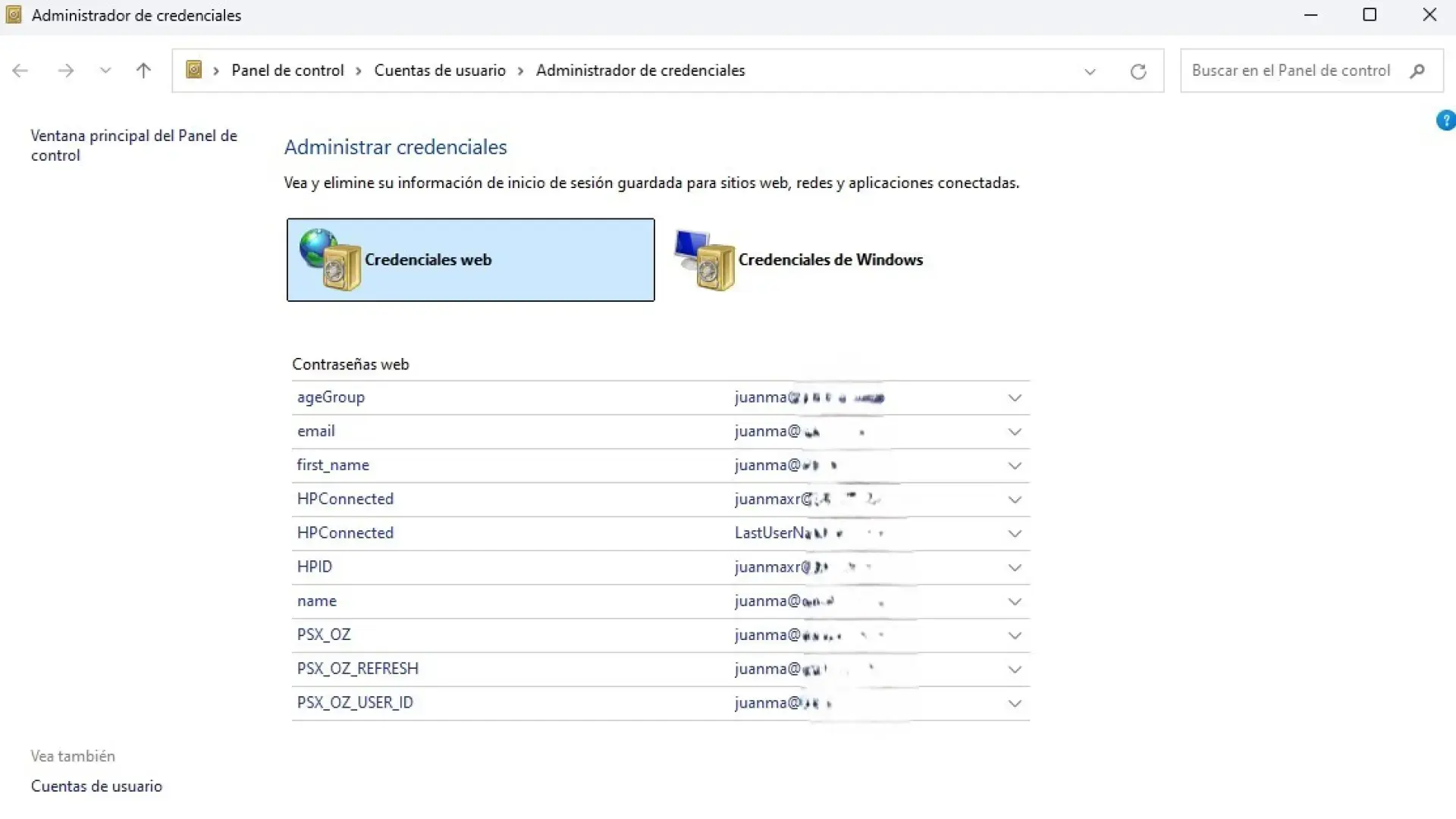The height and width of the screenshot is (819, 1456).
Task: Focus the Buscar en el Panel search field
Action: coord(1290,71)
